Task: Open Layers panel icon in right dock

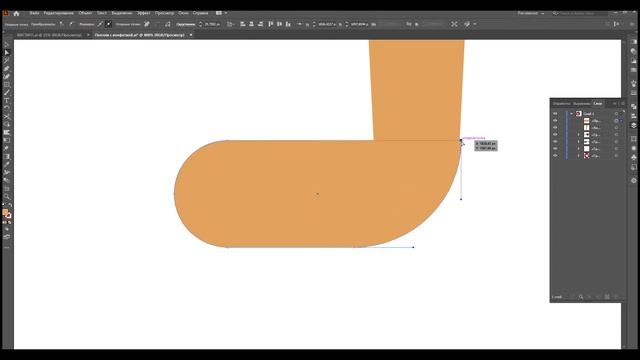Action: pyautogui.click(x=633, y=126)
